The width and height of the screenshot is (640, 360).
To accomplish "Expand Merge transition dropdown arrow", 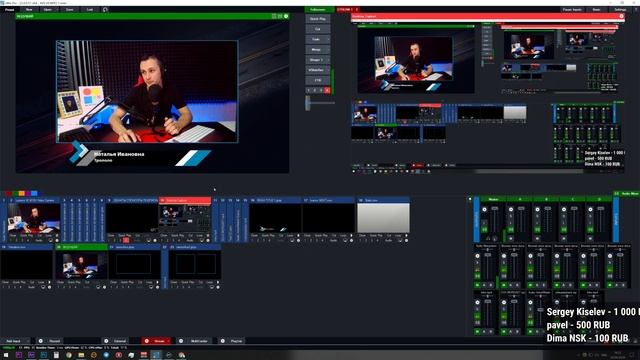I will click(328, 49).
